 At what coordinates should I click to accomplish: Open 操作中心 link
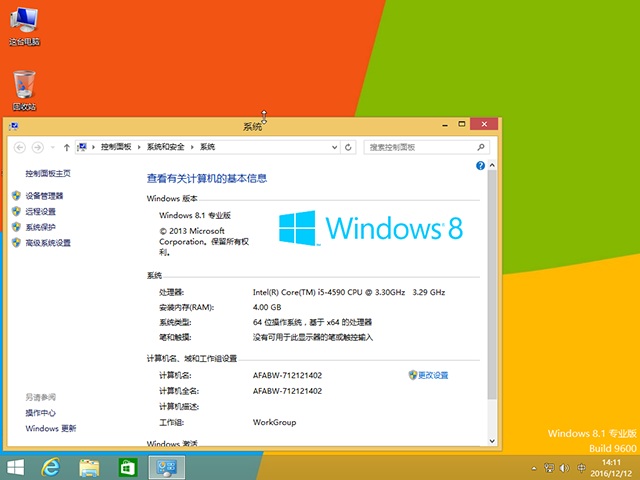[x=40, y=413]
